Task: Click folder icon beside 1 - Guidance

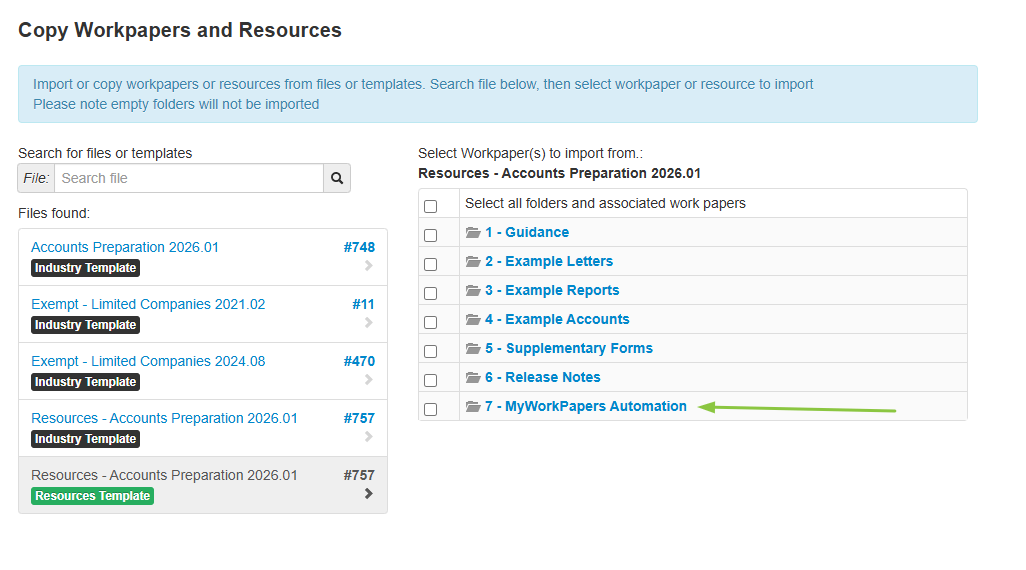Action: (473, 233)
